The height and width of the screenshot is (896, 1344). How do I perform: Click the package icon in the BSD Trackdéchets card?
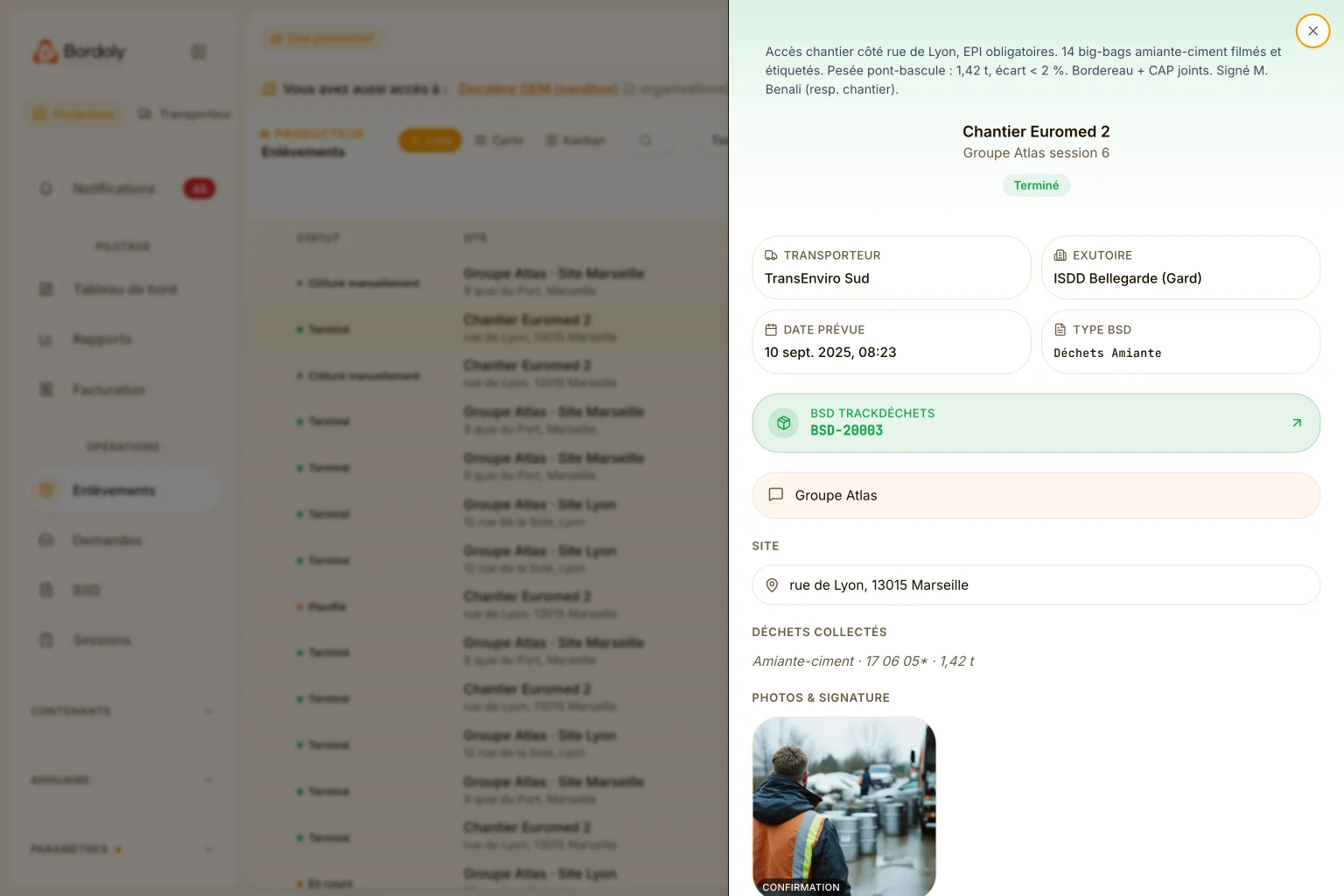tap(784, 423)
